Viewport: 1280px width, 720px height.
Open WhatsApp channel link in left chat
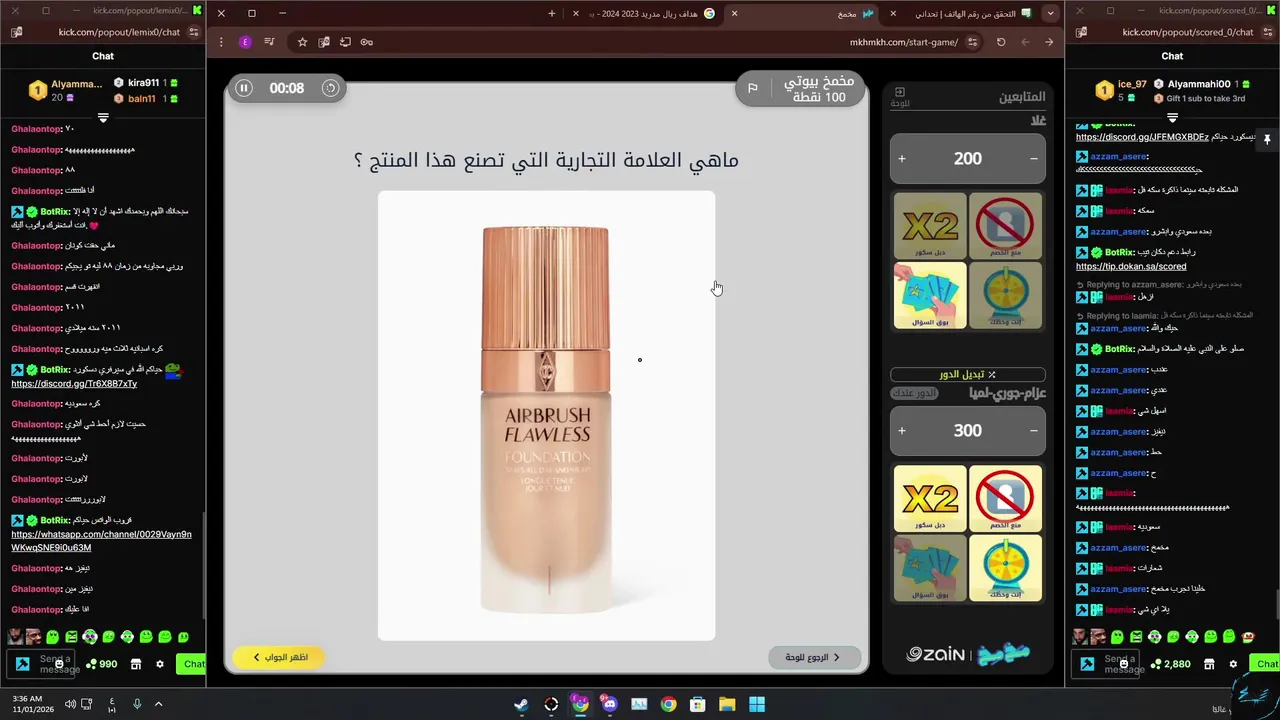(x=101, y=541)
